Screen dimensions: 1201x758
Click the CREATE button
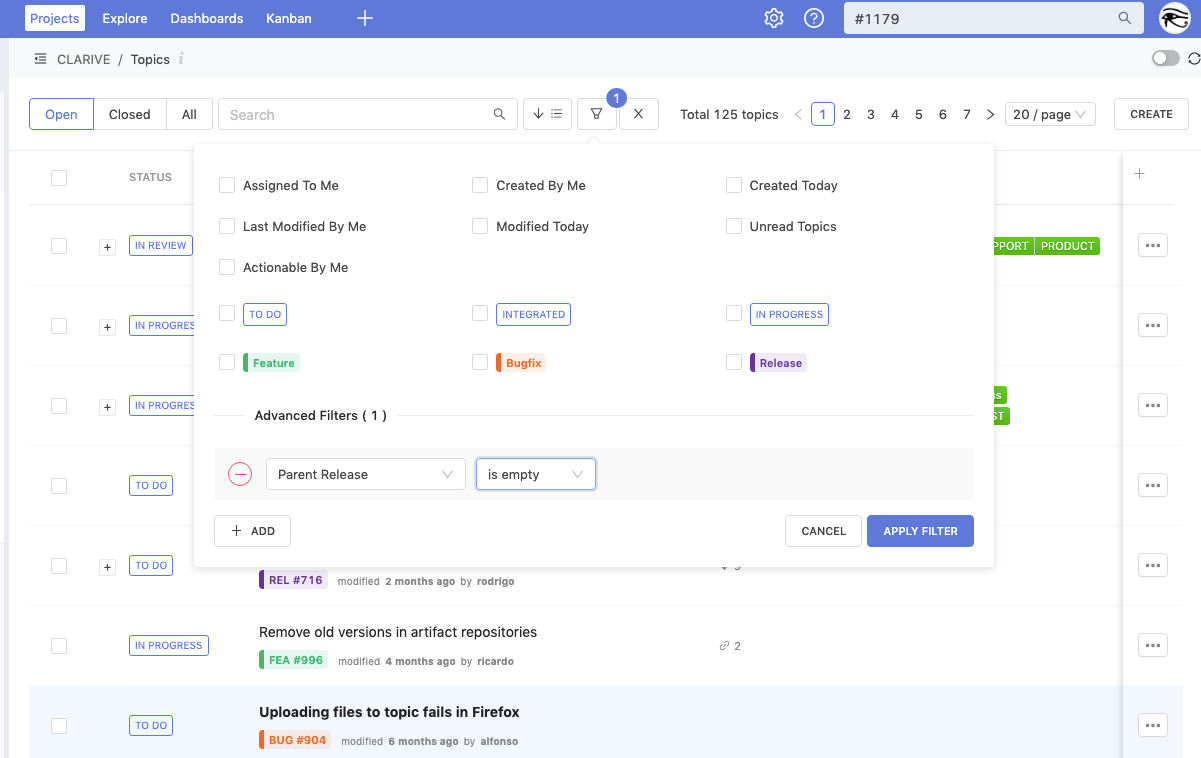point(1151,114)
